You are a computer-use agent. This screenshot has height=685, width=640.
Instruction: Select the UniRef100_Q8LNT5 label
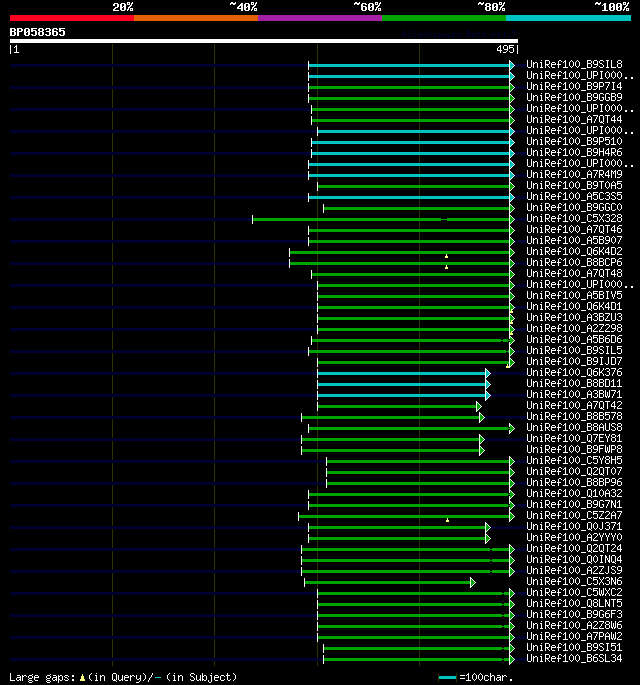point(574,604)
